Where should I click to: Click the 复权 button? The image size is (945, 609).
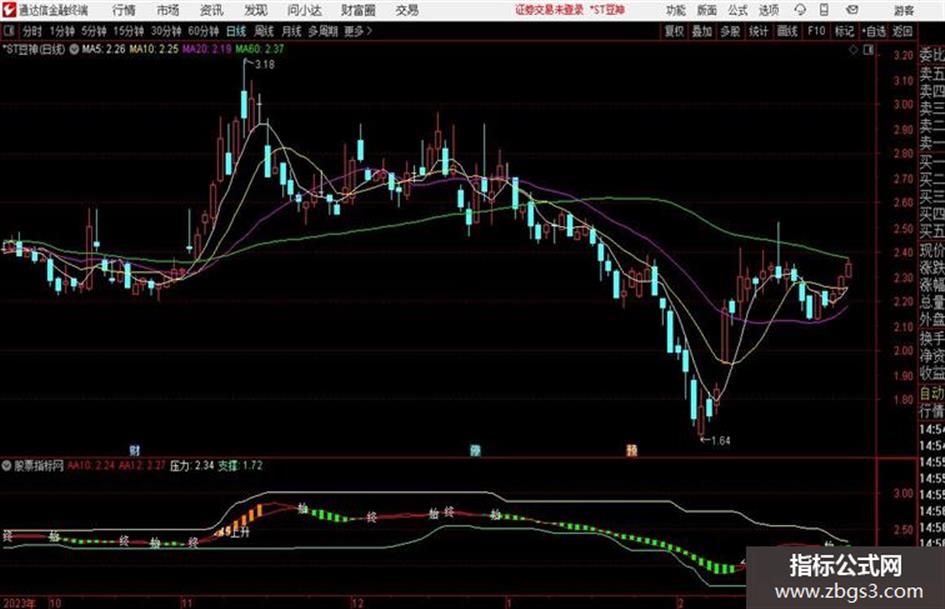(674, 31)
